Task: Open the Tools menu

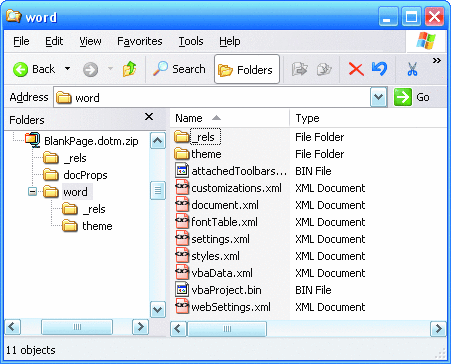Action: pyautogui.click(x=191, y=41)
